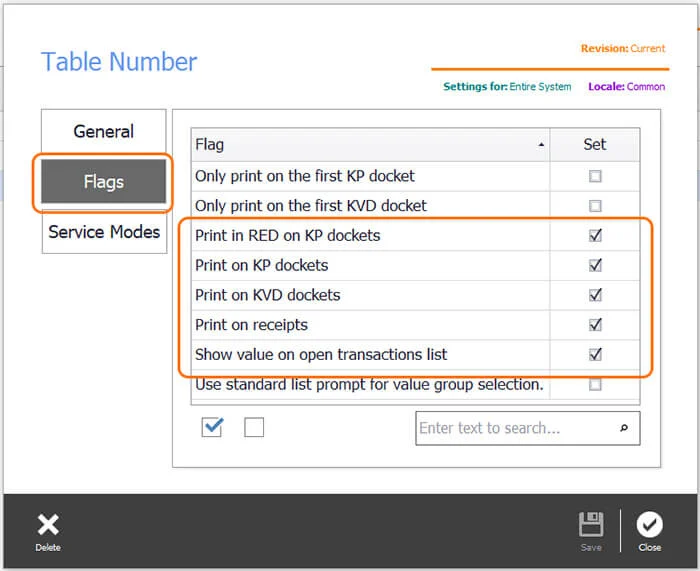
Task: Click the Delete X icon
Action: coord(48,524)
